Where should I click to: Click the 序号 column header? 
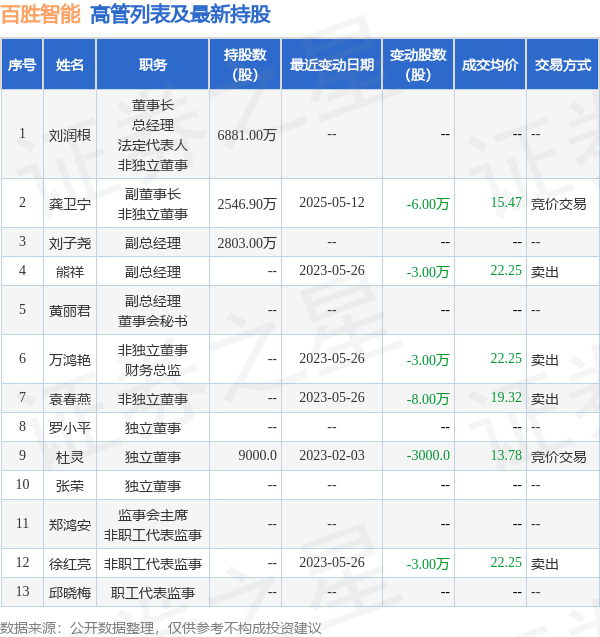(x=22, y=64)
